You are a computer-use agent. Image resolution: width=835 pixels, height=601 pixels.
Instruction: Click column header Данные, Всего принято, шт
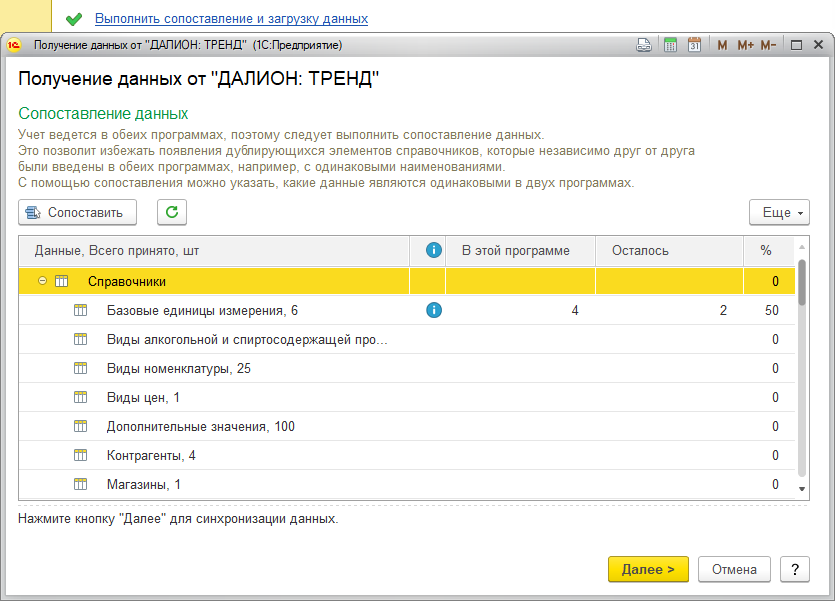click(x=214, y=251)
